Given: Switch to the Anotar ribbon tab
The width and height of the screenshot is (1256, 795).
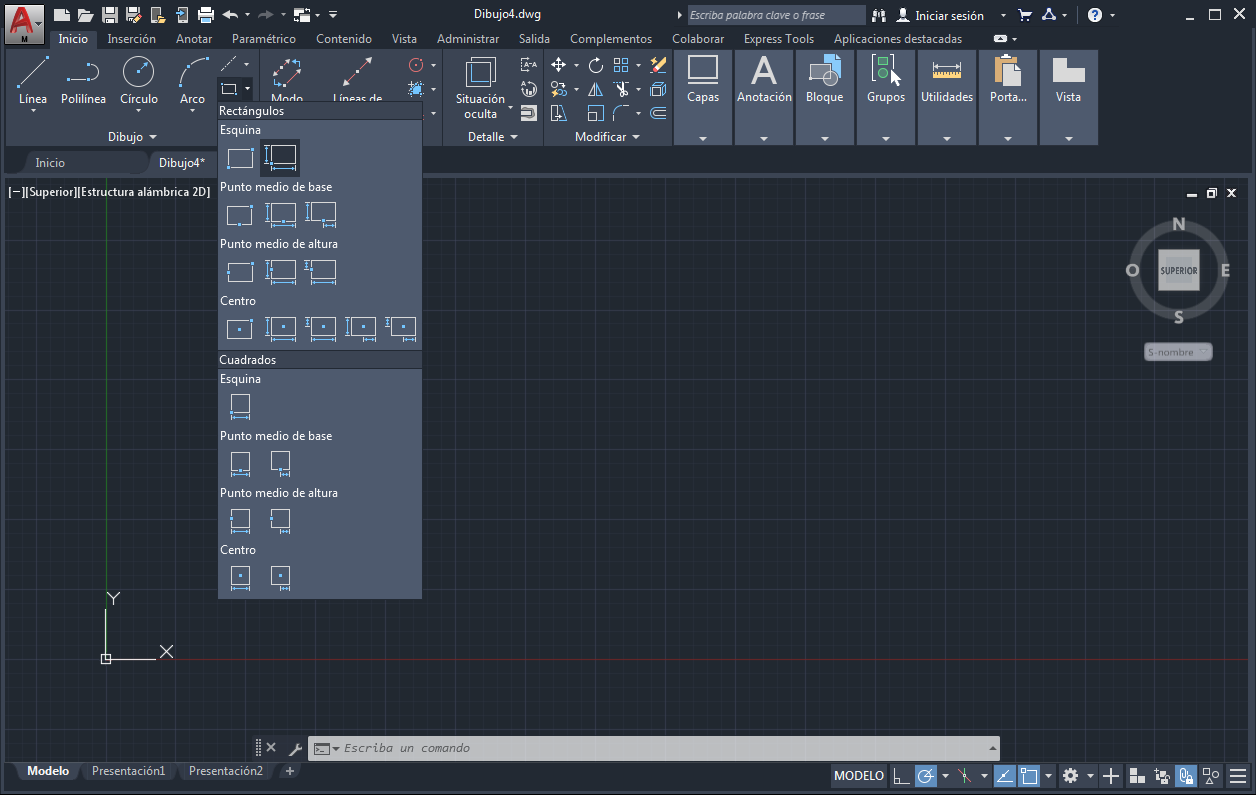Looking at the screenshot, I should coord(194,39).
